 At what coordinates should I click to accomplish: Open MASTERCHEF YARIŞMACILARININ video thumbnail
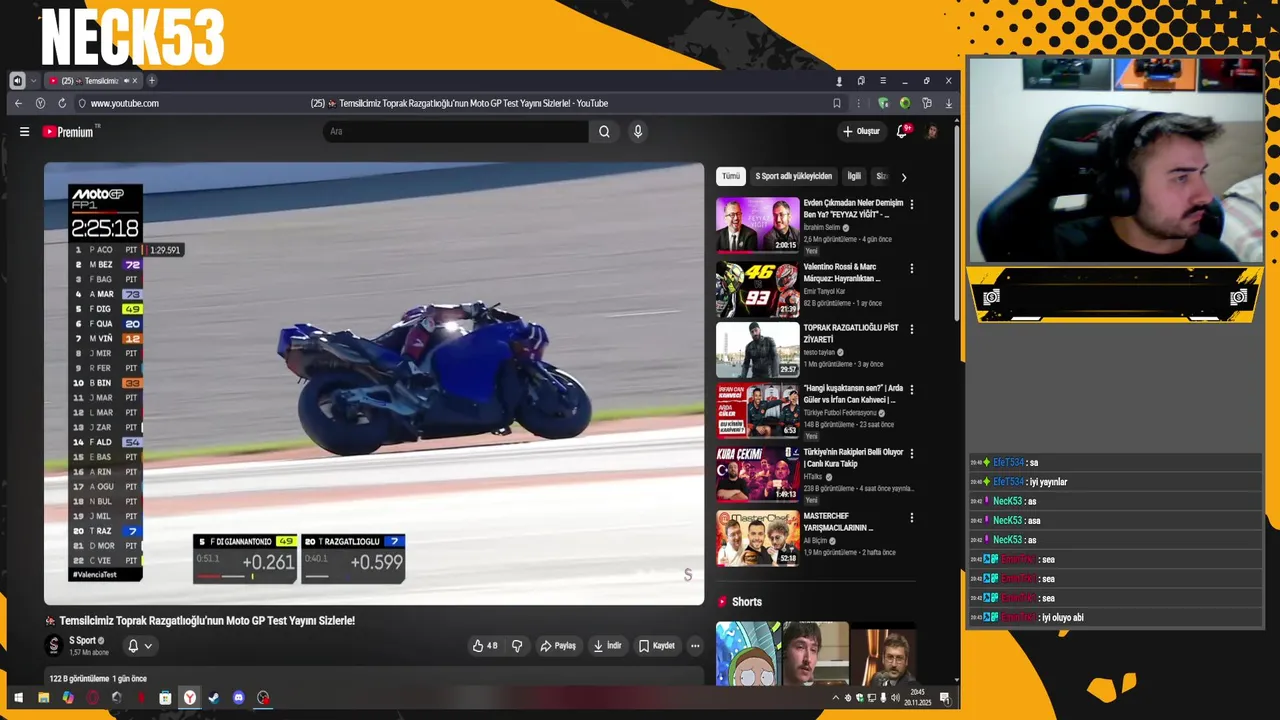[x=757, y=538]
